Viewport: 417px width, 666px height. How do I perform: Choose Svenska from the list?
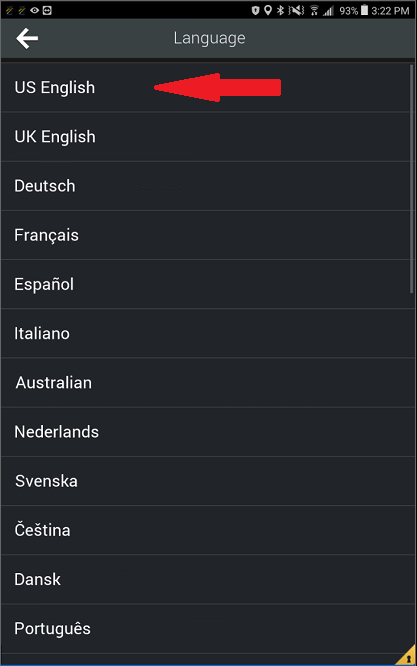(x=207, y=481)
